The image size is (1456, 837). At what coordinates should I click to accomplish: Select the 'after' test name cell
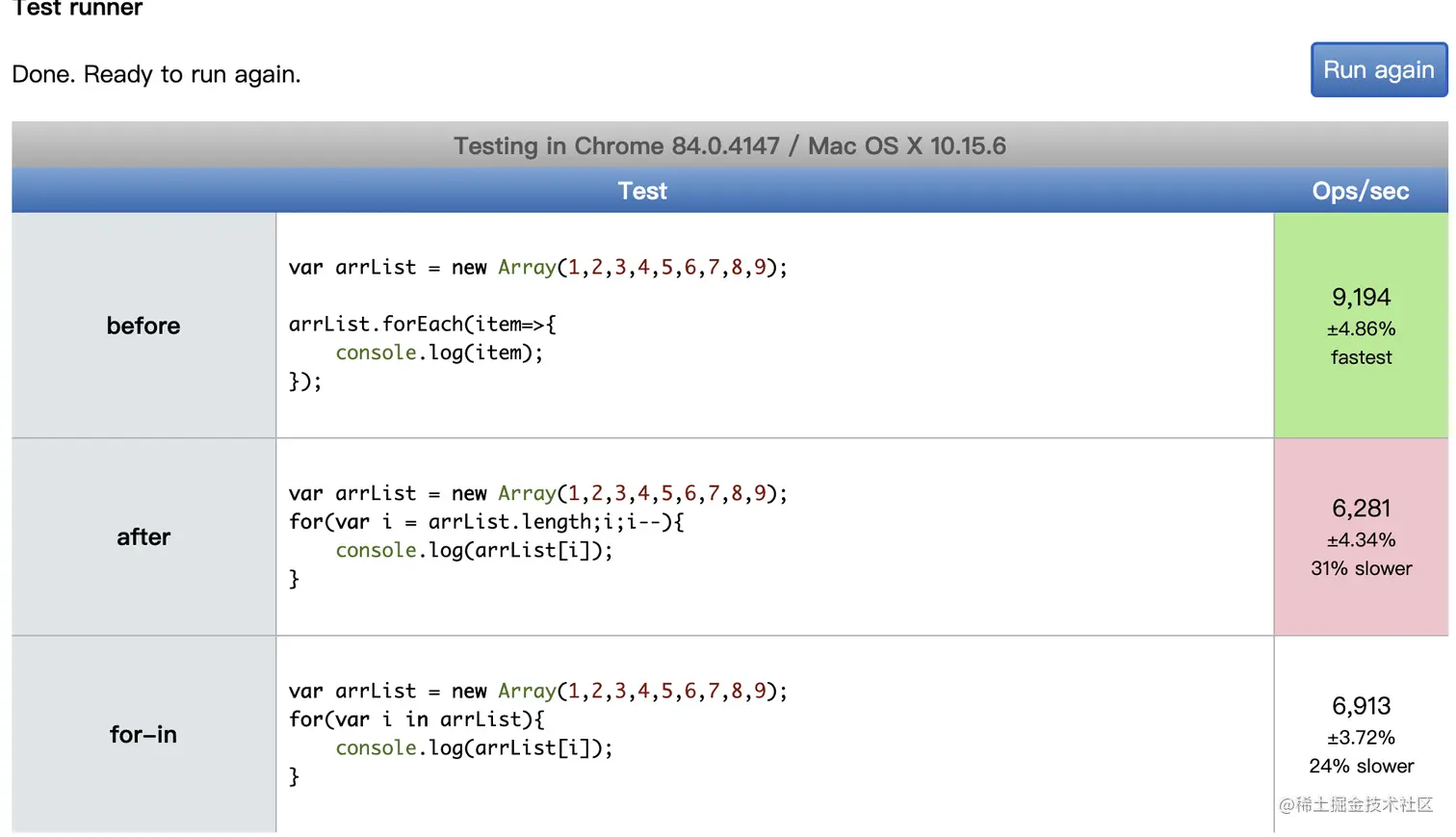(143, 536)
